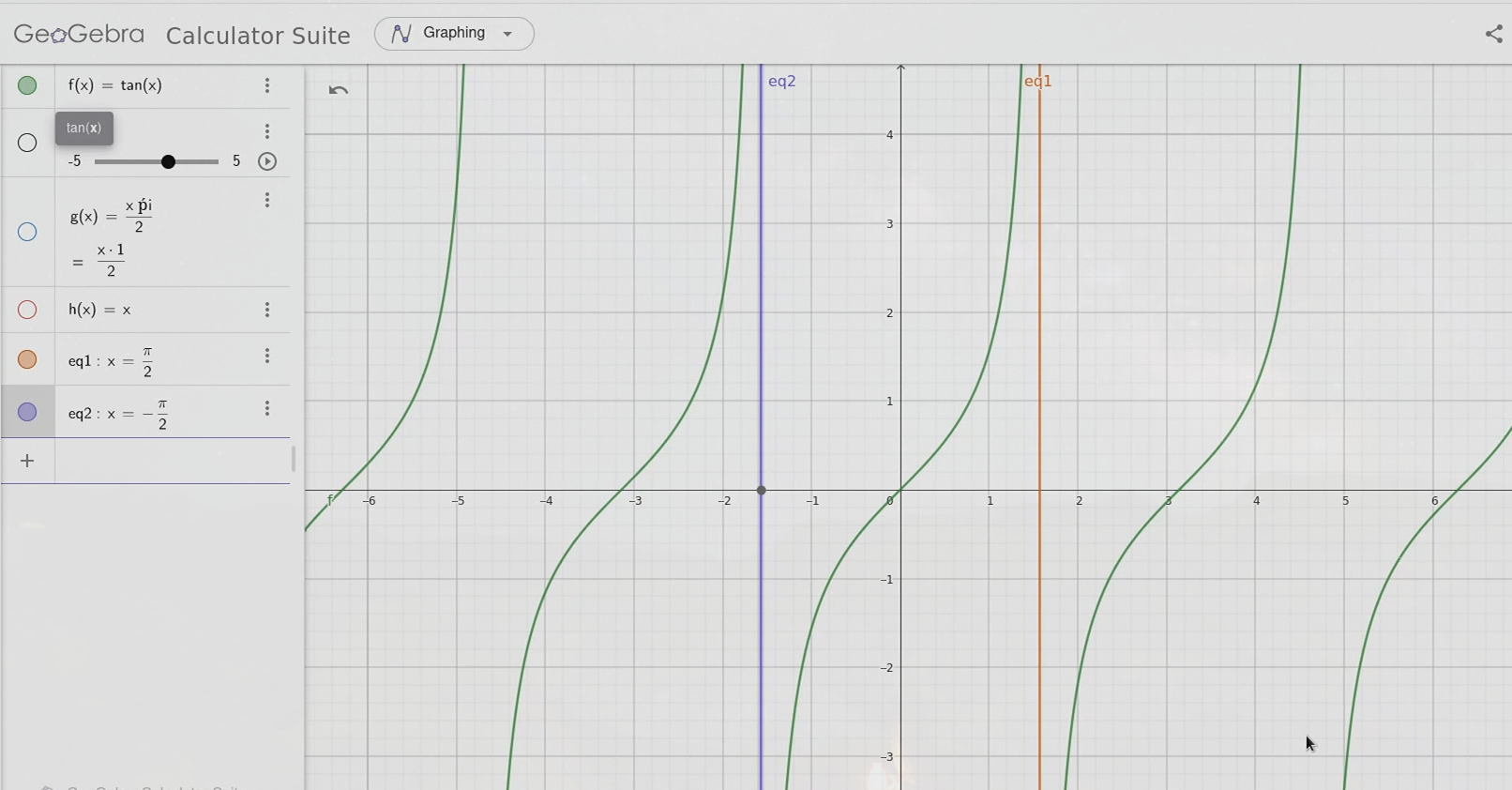
Task: Select the point on the eq2 line
Action: pos(762,491)
